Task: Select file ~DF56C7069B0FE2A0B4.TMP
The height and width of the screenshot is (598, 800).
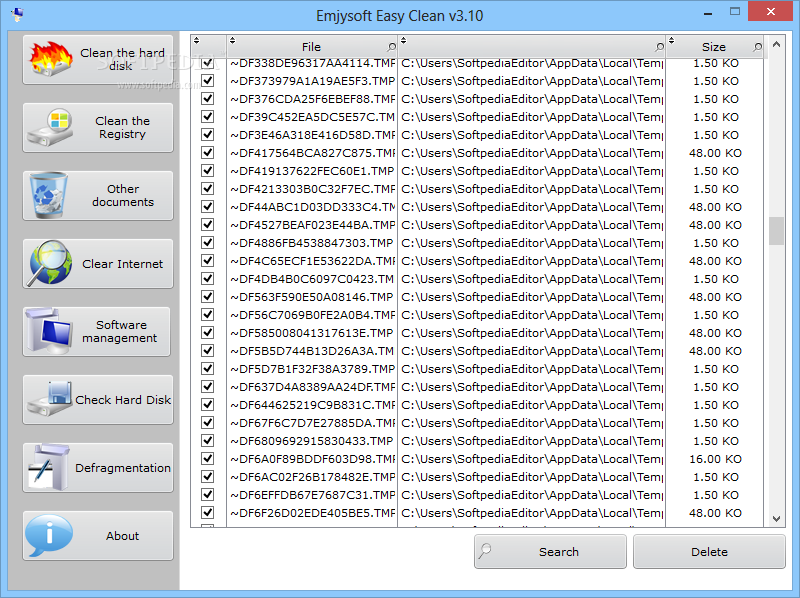Action: (x=312, y=315)
